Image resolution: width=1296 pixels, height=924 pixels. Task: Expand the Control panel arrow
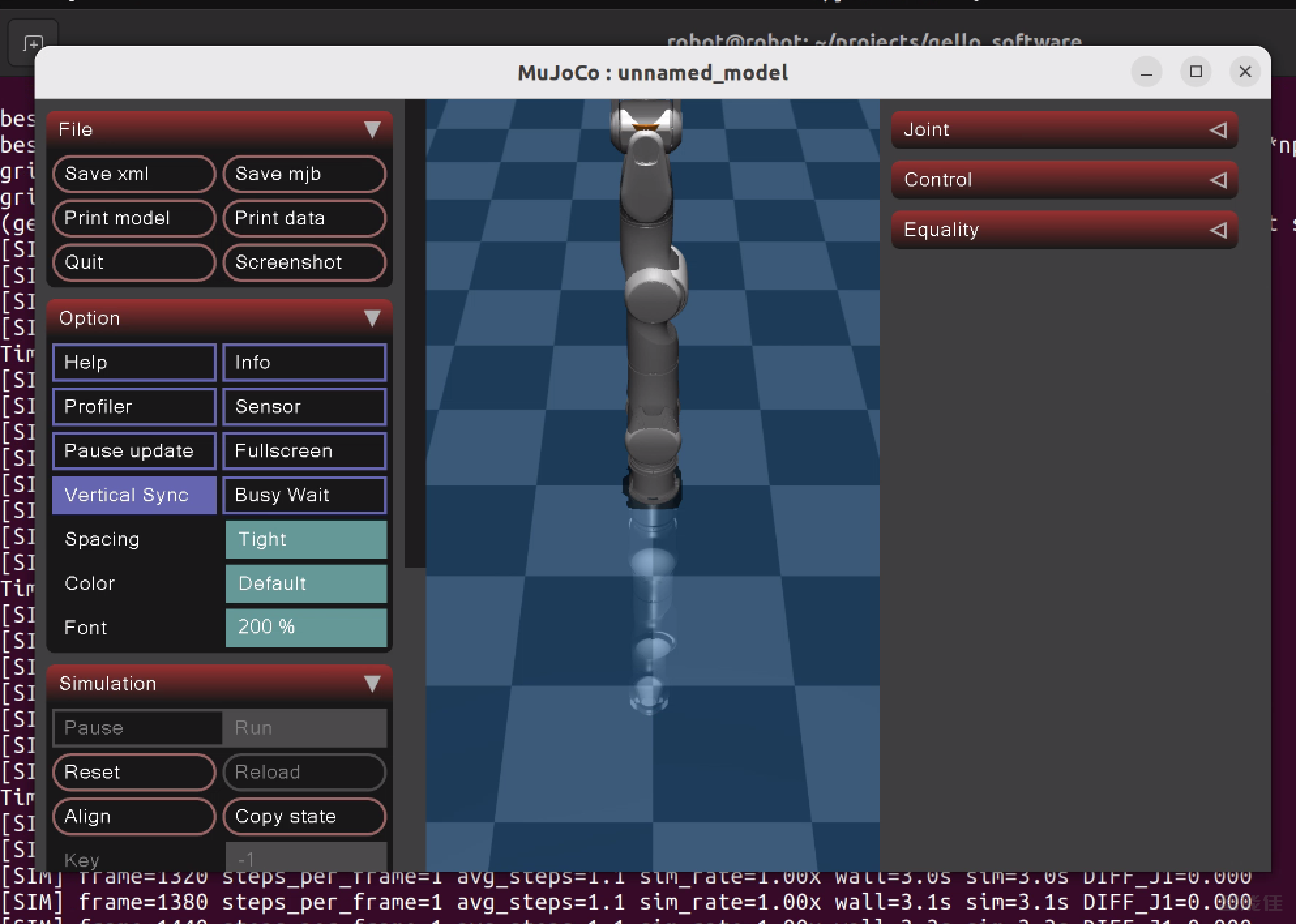[1218, 179]
